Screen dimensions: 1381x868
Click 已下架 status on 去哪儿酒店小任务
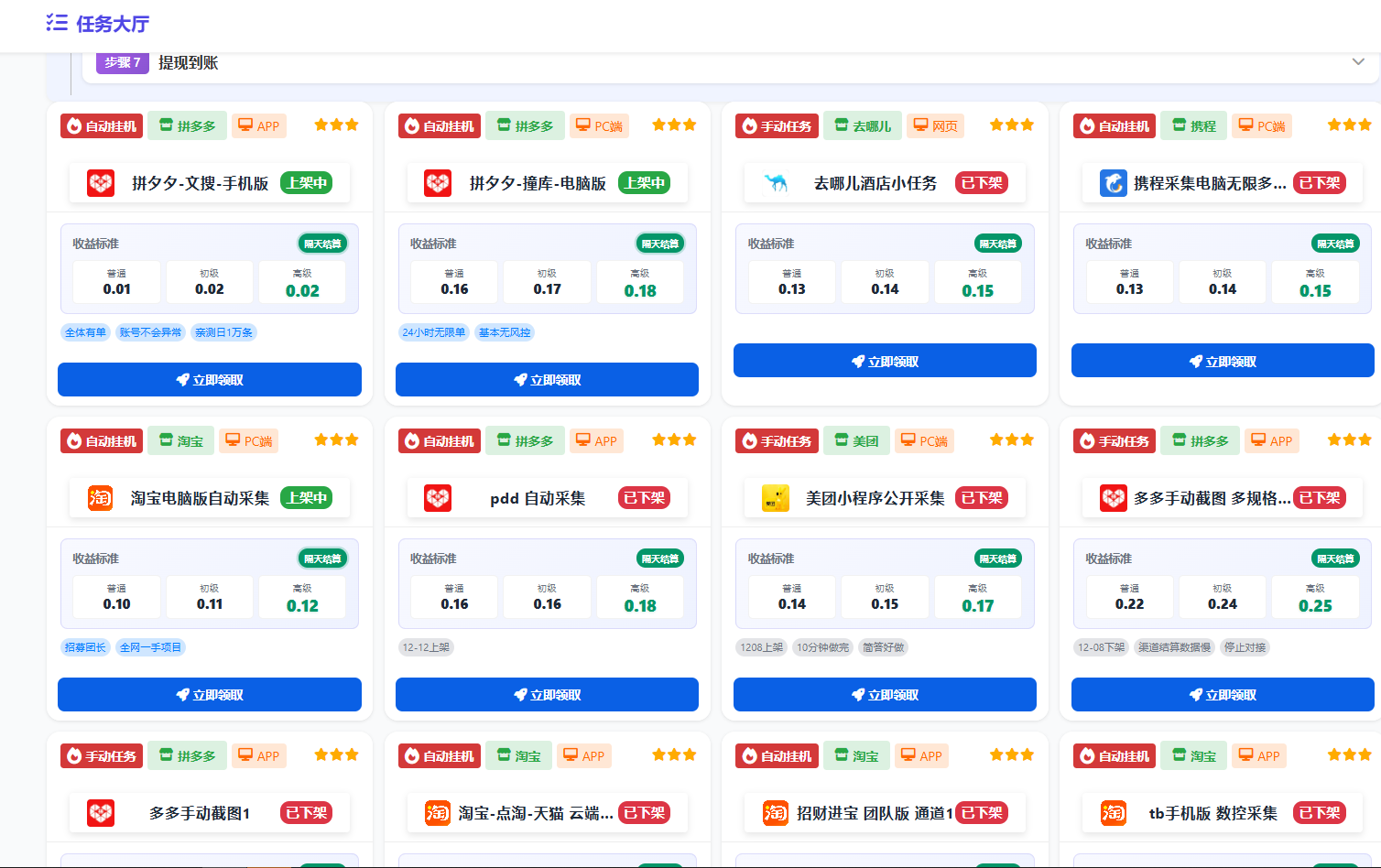pos(982,183)
